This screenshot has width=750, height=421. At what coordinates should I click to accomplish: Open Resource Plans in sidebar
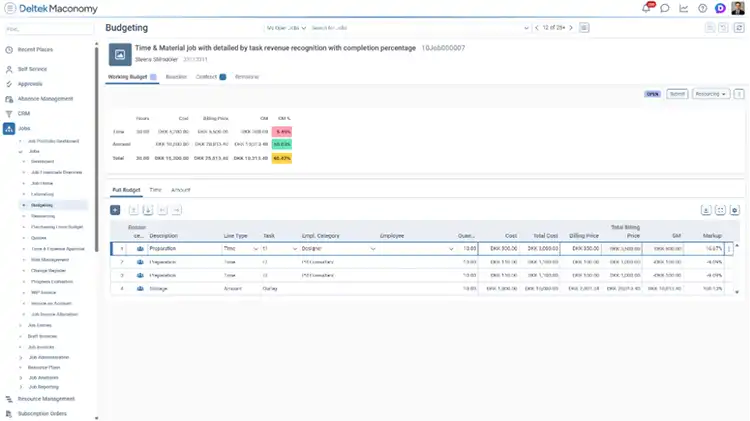point(44,367)
